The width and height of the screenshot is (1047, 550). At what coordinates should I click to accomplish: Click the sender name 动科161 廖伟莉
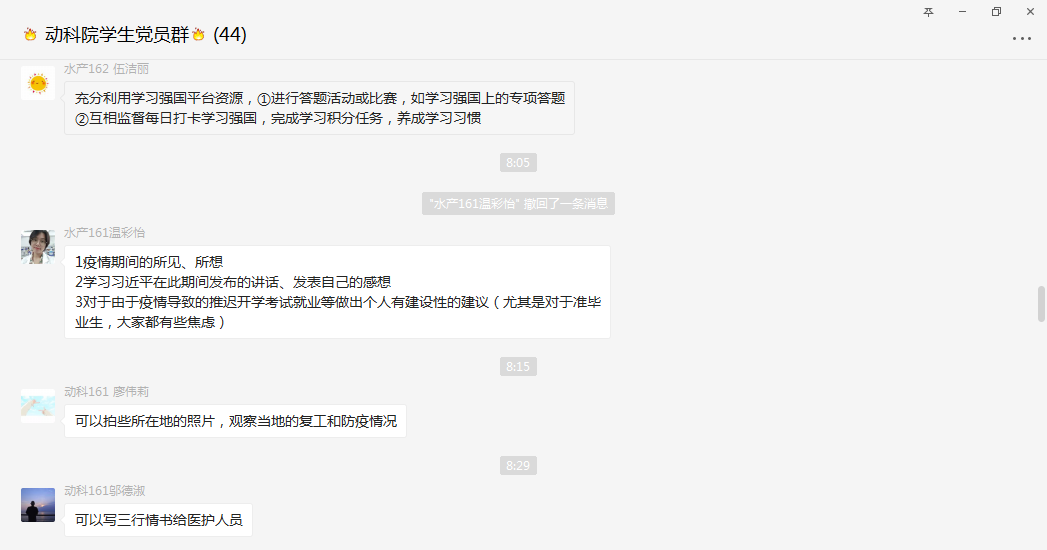(106, 392)
